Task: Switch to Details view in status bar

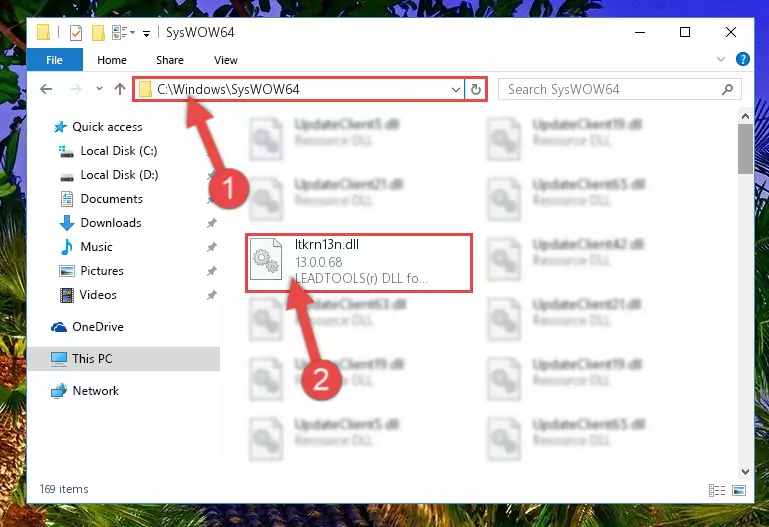Action: (717, 490)
